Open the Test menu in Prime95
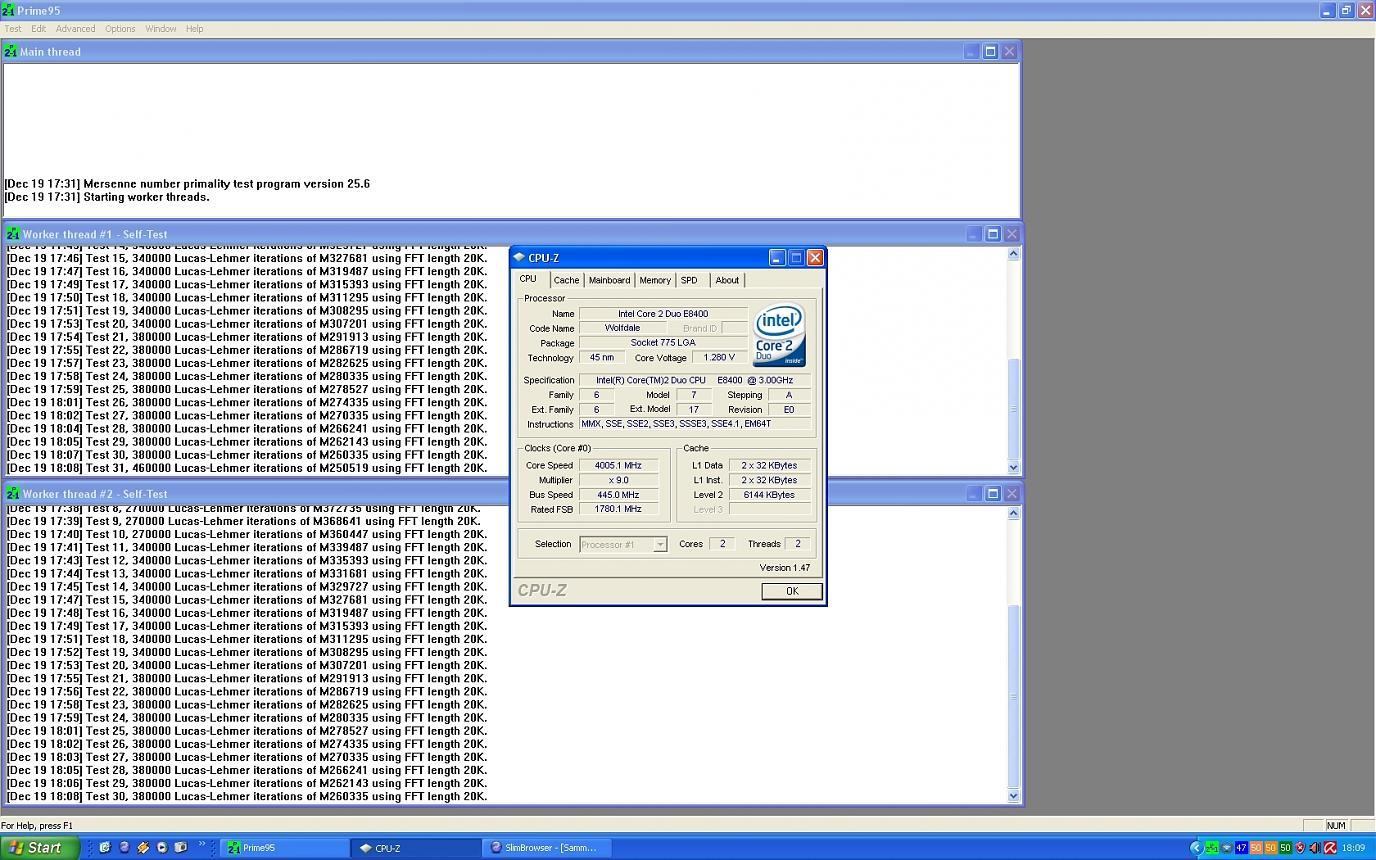 13,29
